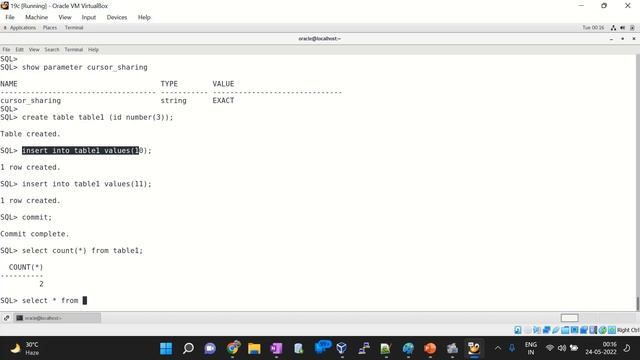Click the guest network status icon
The width and height of the screenshot is (640, 360).
point(613,28)
